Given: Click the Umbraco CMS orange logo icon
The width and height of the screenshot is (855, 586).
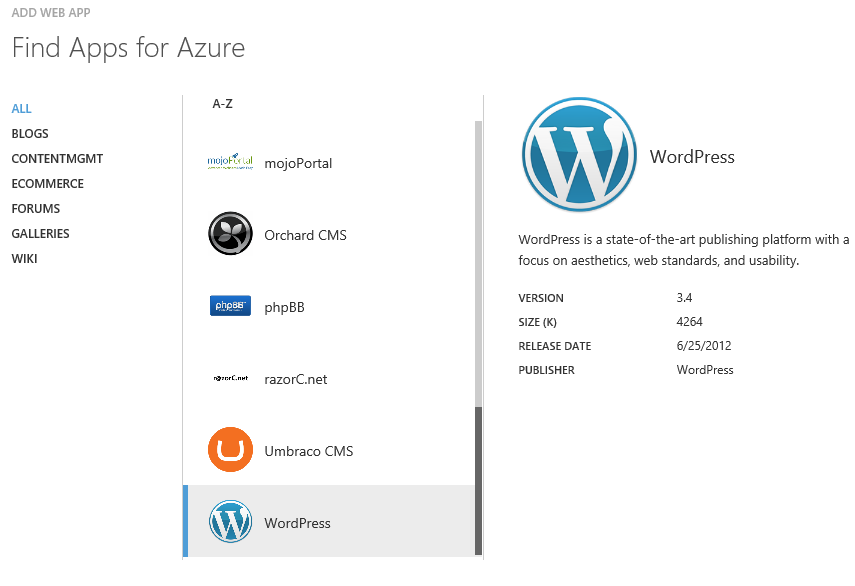Looking at the screenshot, I should click(x=230, y=450).
